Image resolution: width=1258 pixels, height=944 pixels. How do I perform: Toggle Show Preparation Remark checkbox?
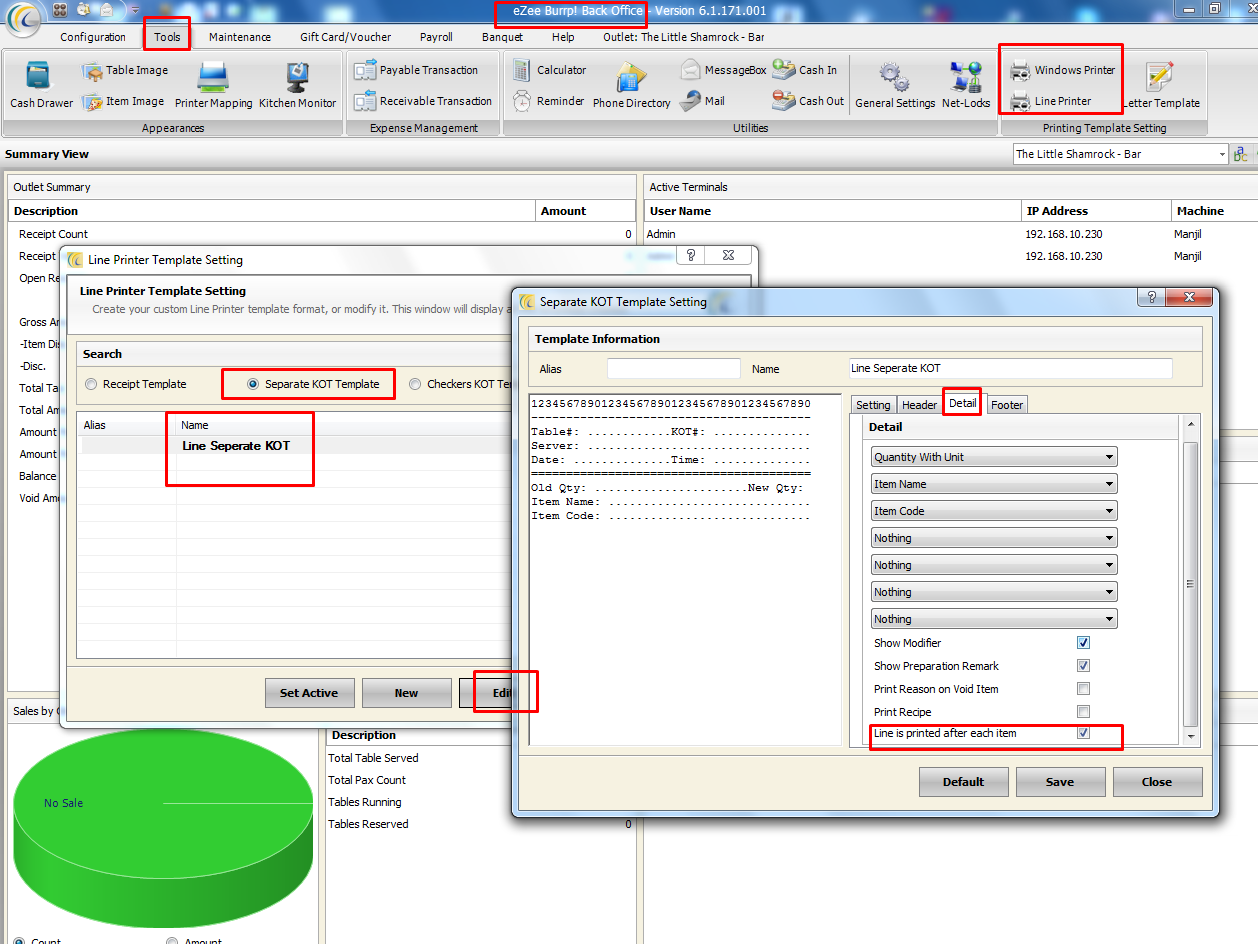[x=1083, y=666]
